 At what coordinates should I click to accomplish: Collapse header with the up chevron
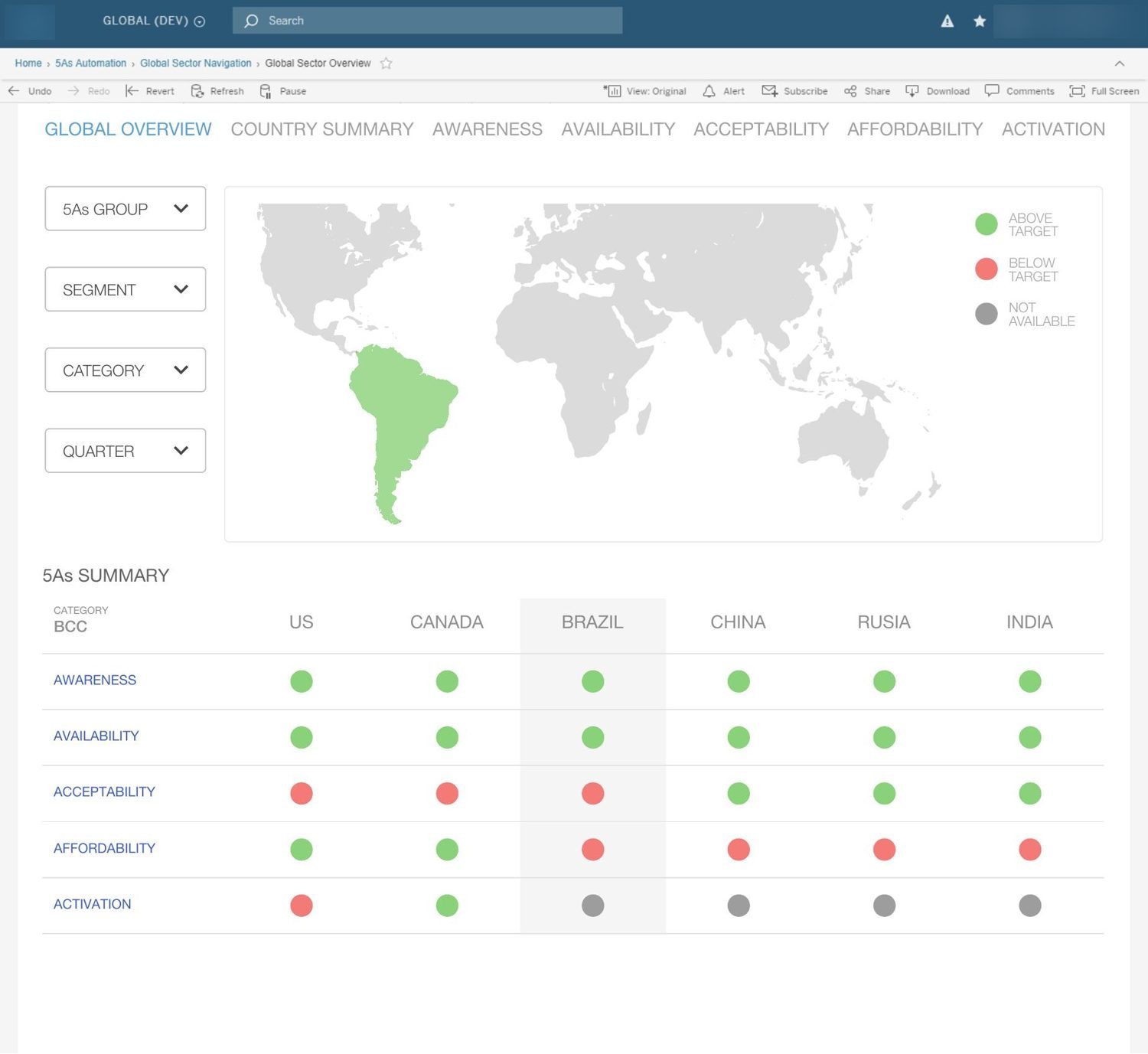coord(1120,64)
